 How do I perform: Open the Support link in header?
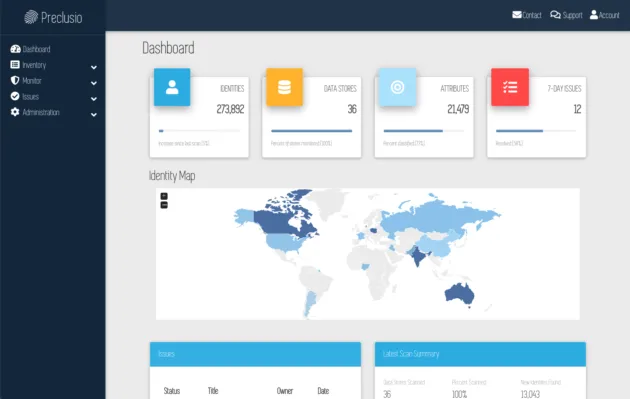tap(572, 15)
